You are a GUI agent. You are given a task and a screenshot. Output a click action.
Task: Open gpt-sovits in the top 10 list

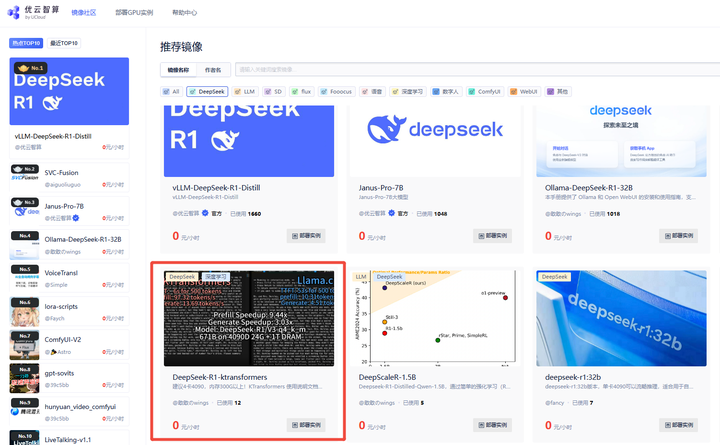pyautogui.click(x=59, y=373)
